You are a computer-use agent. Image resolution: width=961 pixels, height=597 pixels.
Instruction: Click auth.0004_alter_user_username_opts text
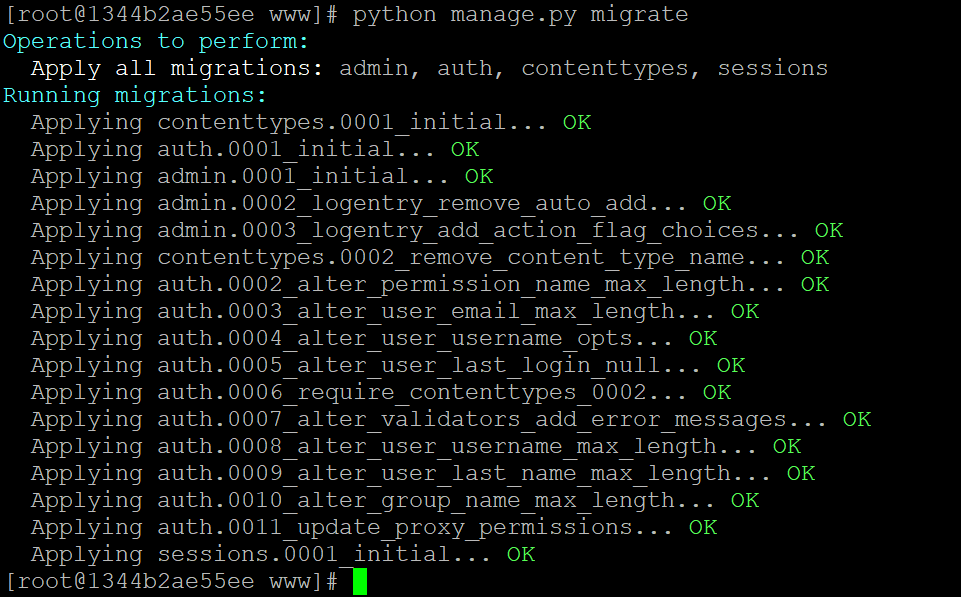tap(395, 338)
